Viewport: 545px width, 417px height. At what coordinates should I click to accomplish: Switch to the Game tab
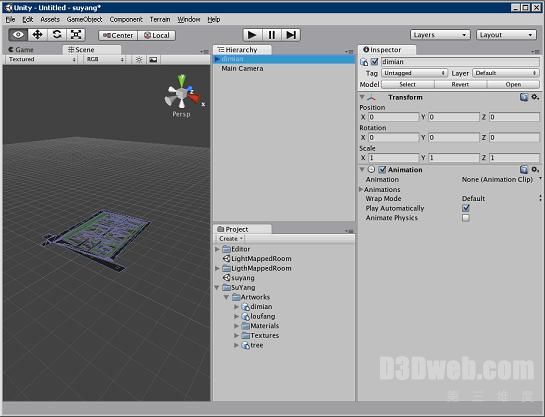click(x=21, y=50)
